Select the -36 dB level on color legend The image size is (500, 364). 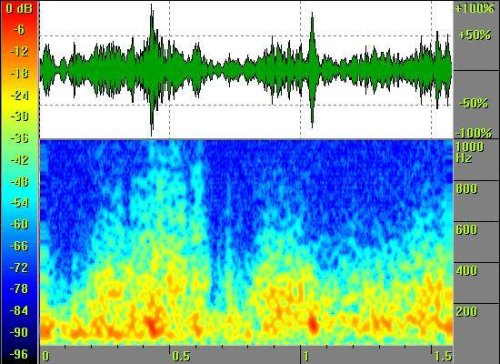pos(20,138)
